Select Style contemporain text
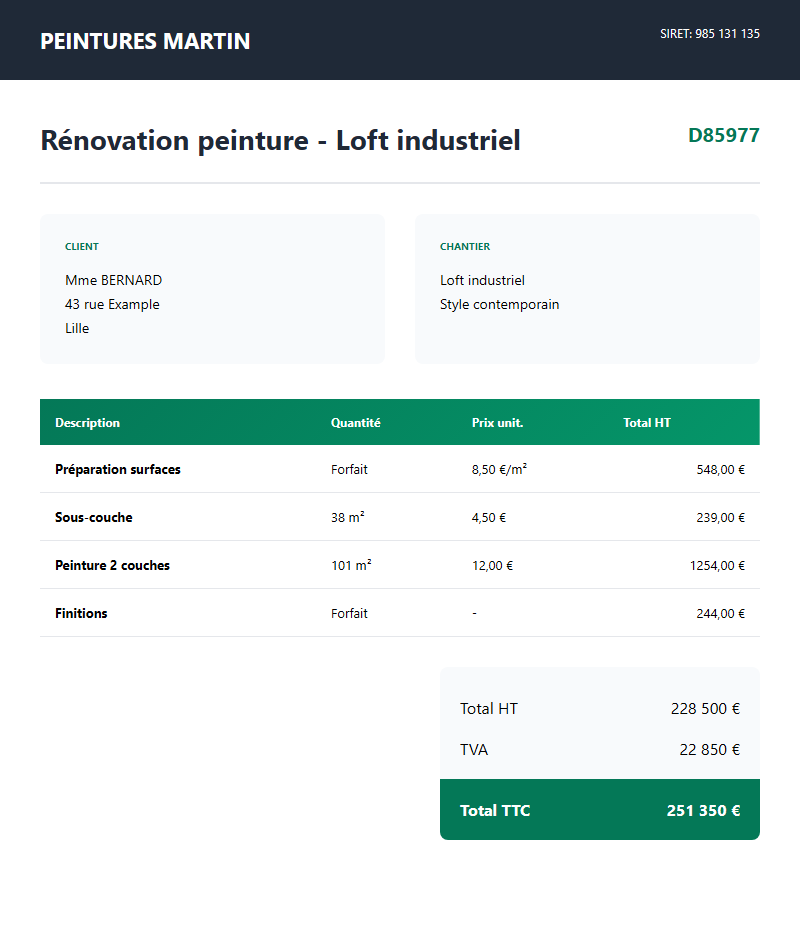This screenshot has width=800, height=930. click(x=499, y=305)
